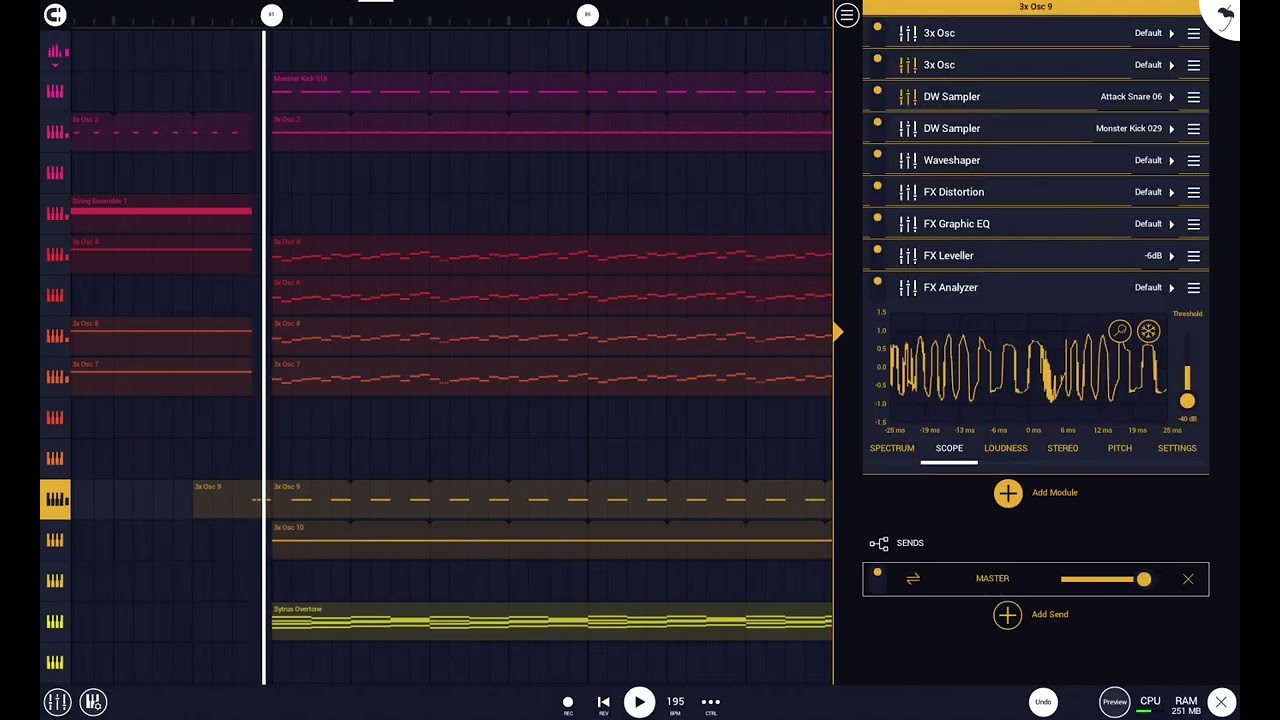Open the Attack Snare 06 preset arrow
The height and width of the screenshot is (720, 1280).
(x=1172, y=97)
